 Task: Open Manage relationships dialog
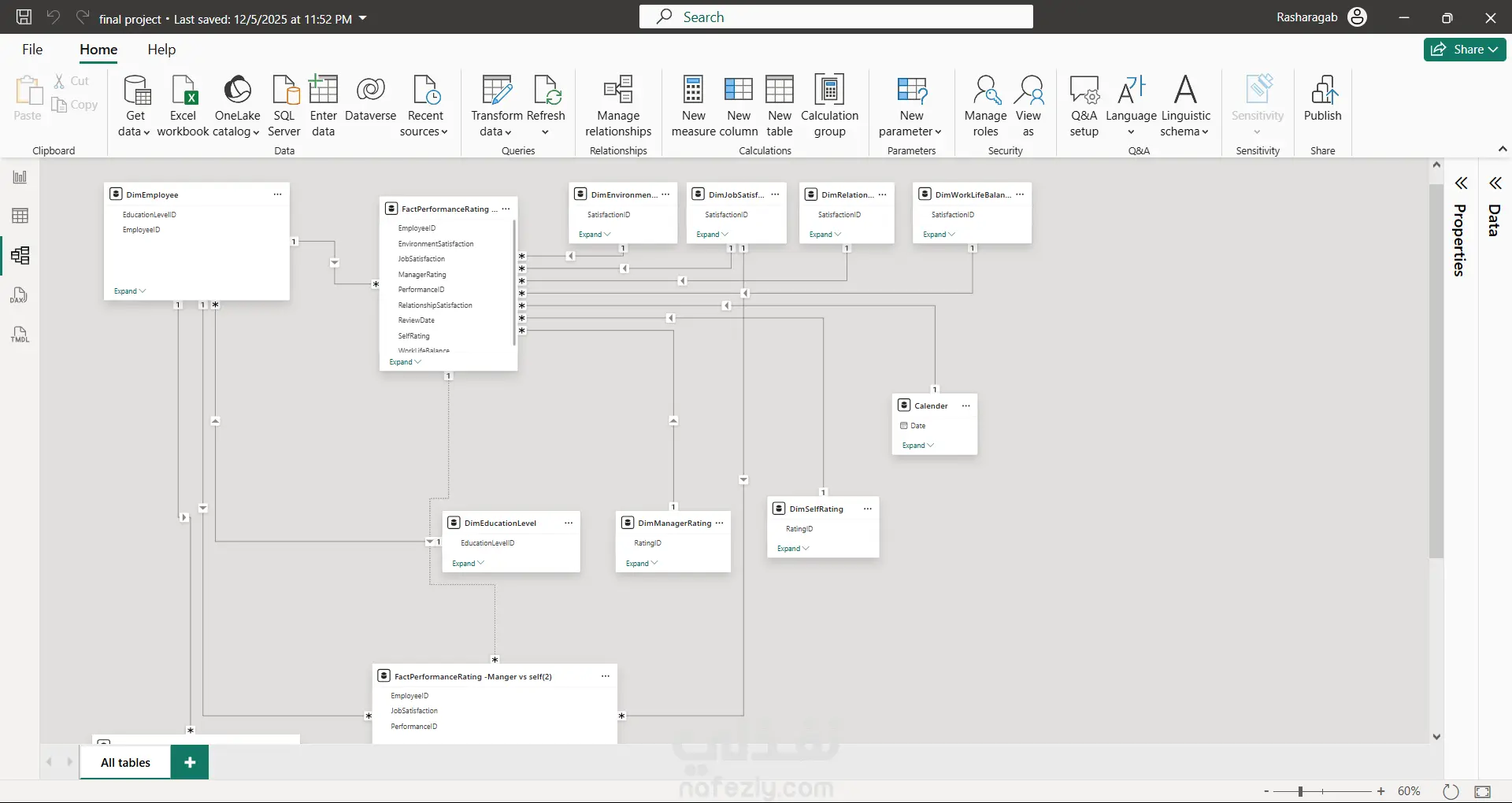[618, 106]
